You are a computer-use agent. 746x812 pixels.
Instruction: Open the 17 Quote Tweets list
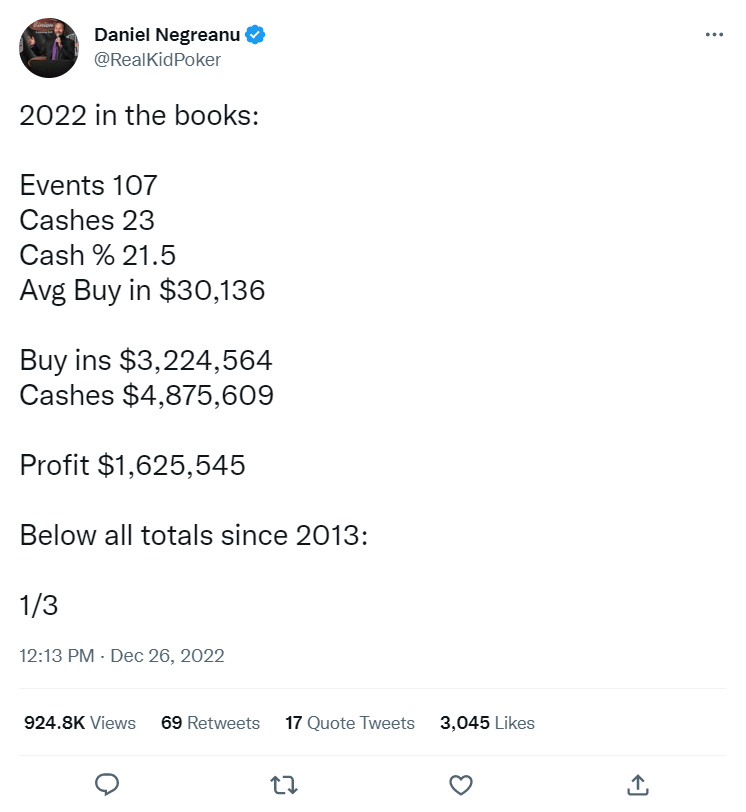349,723
